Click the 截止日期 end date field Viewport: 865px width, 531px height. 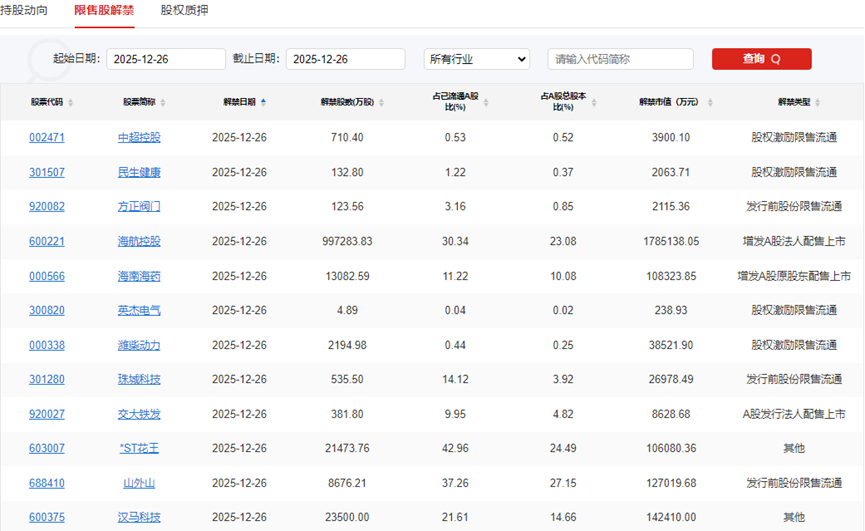coord(345,59)
